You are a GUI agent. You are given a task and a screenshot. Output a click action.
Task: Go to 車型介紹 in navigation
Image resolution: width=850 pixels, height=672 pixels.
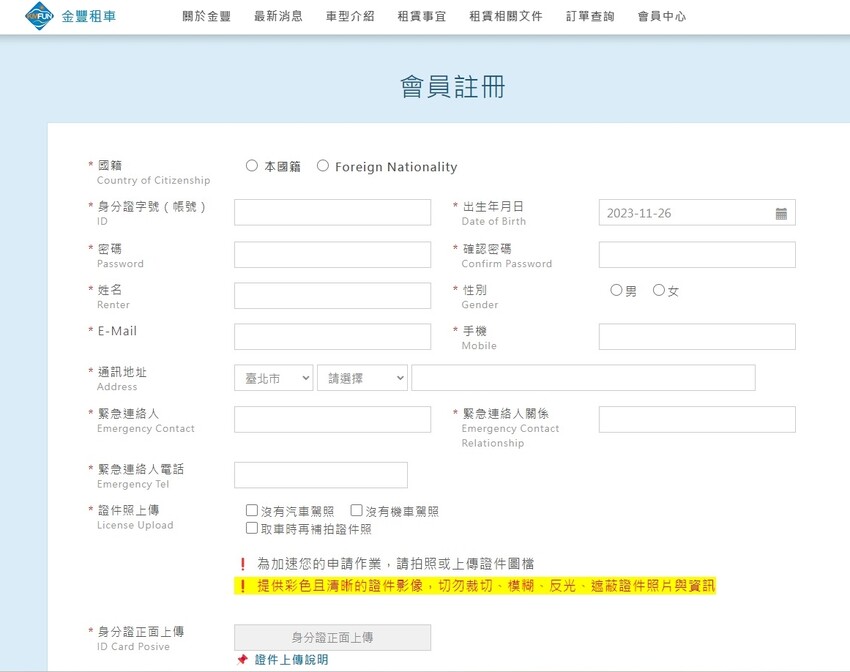pyautogui.click(x=350, y=17)
